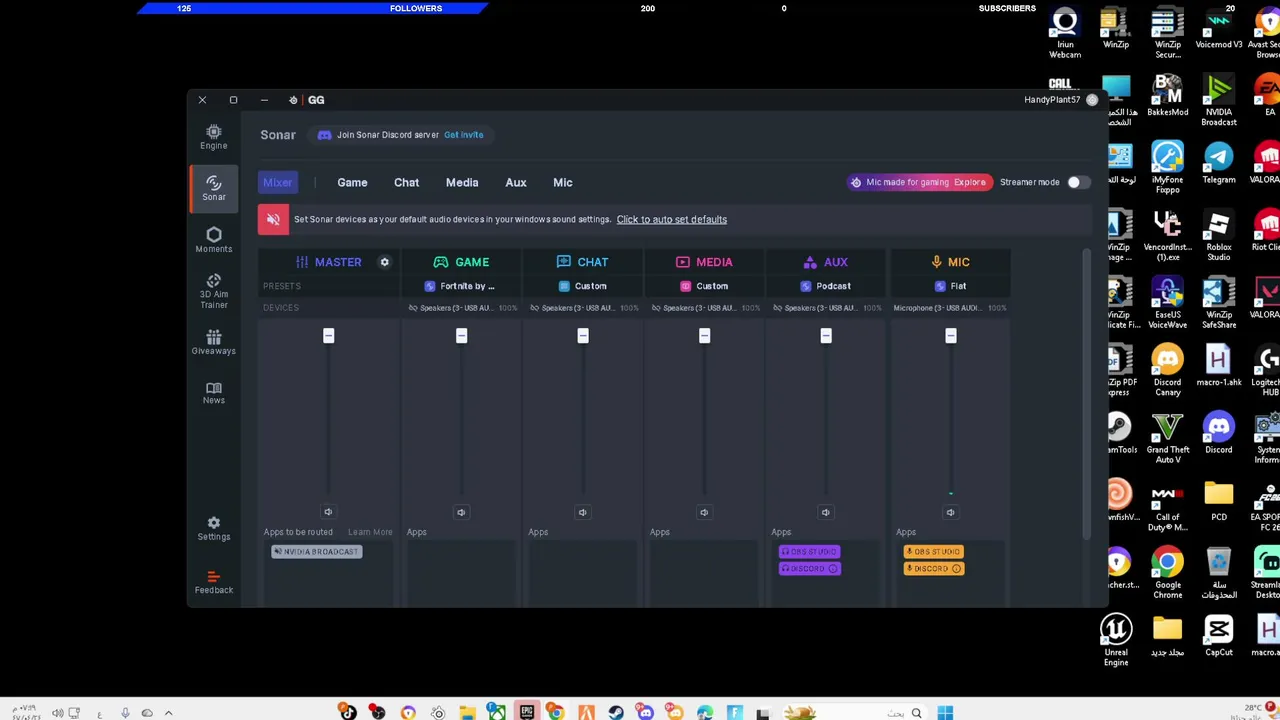Open Media preset dropdown Custom
This screenshot has width=1280, height=720.
(705, 286)
